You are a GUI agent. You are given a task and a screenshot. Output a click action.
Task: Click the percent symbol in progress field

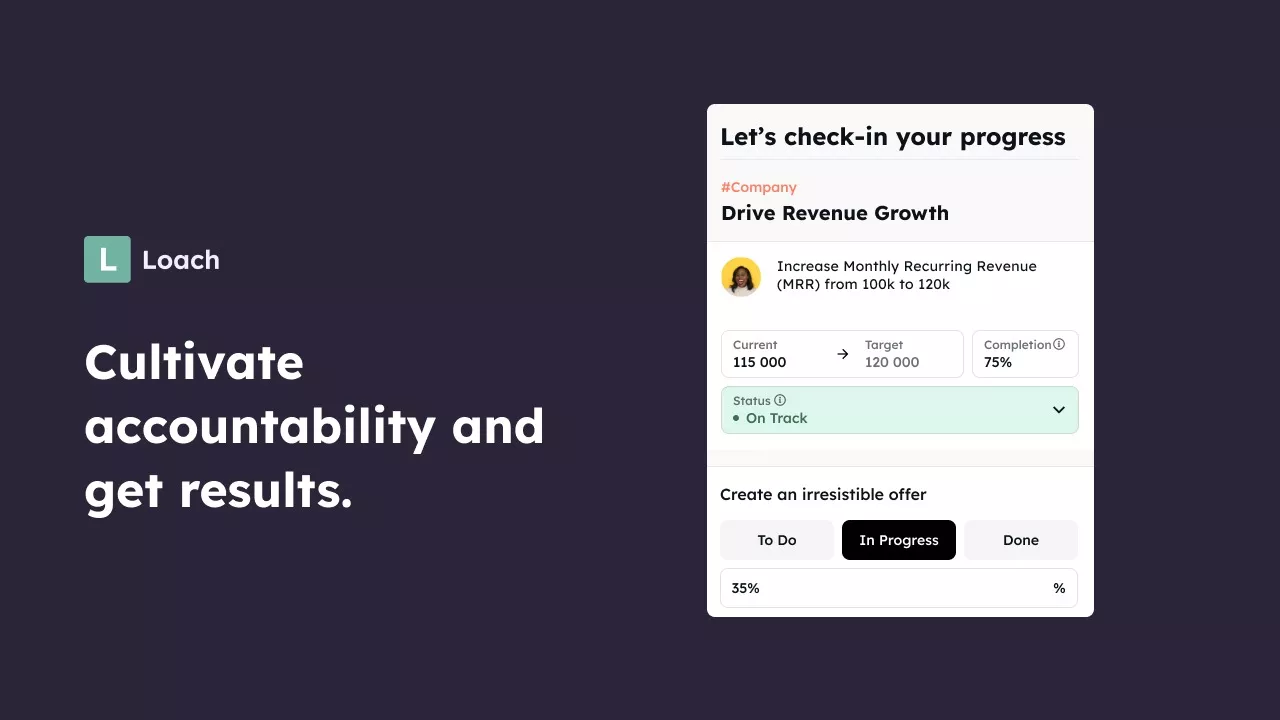point(1059,588)
